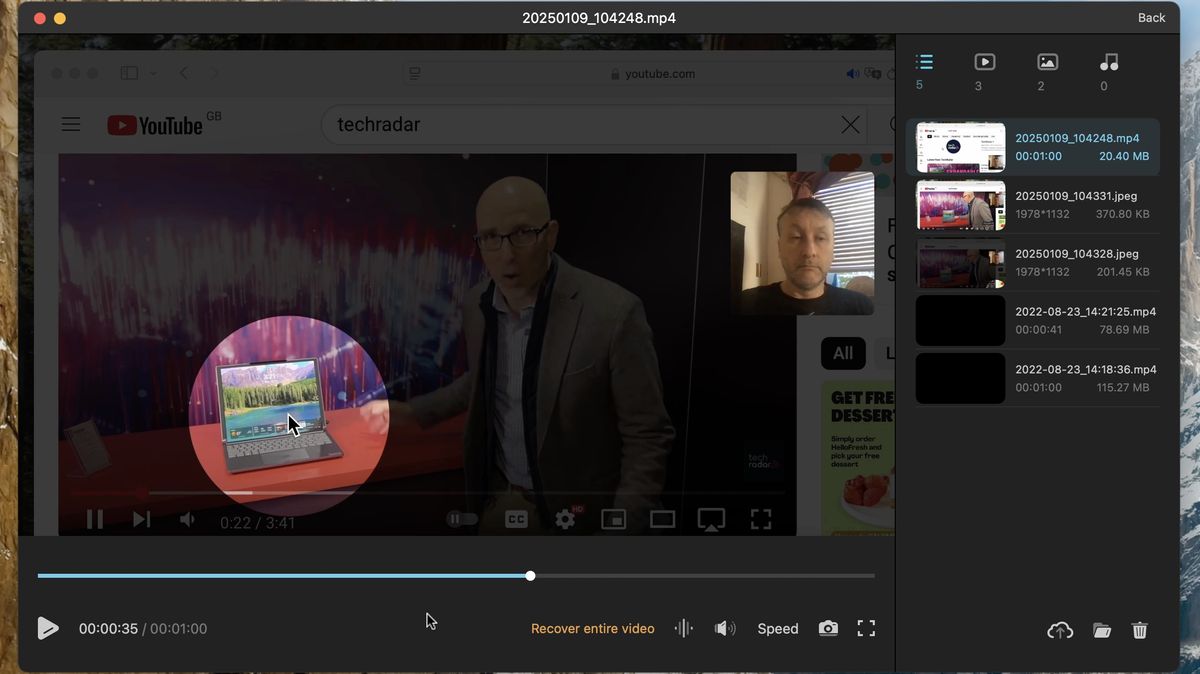Select the Audio filter icon showing 0

(x=1108, y=62)
